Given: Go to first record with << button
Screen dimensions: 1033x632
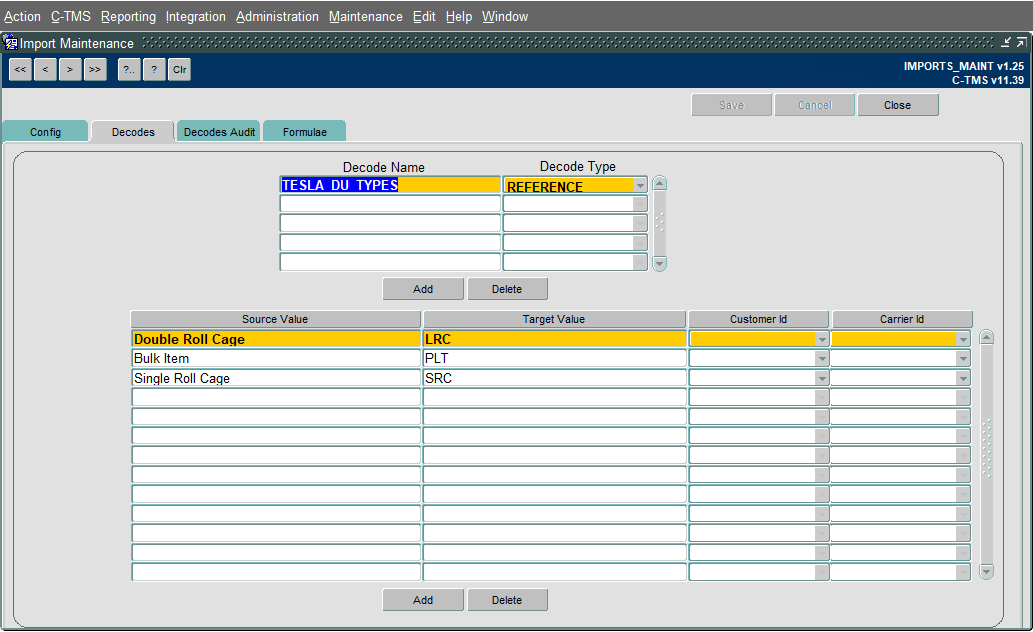Looking at the screenshot, I should tap(20, 69).
